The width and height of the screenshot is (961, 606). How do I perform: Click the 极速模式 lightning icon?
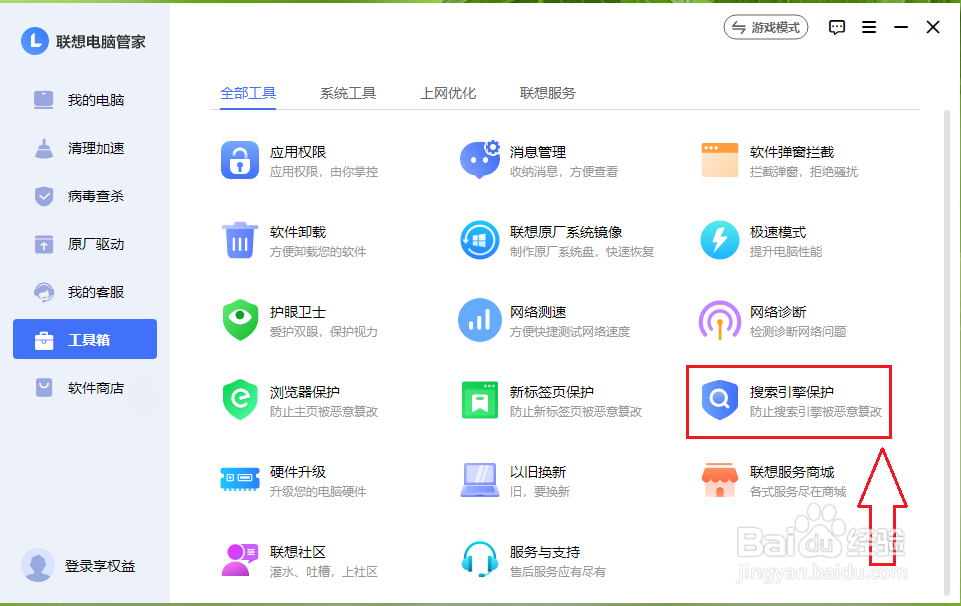tap(720, 240)
